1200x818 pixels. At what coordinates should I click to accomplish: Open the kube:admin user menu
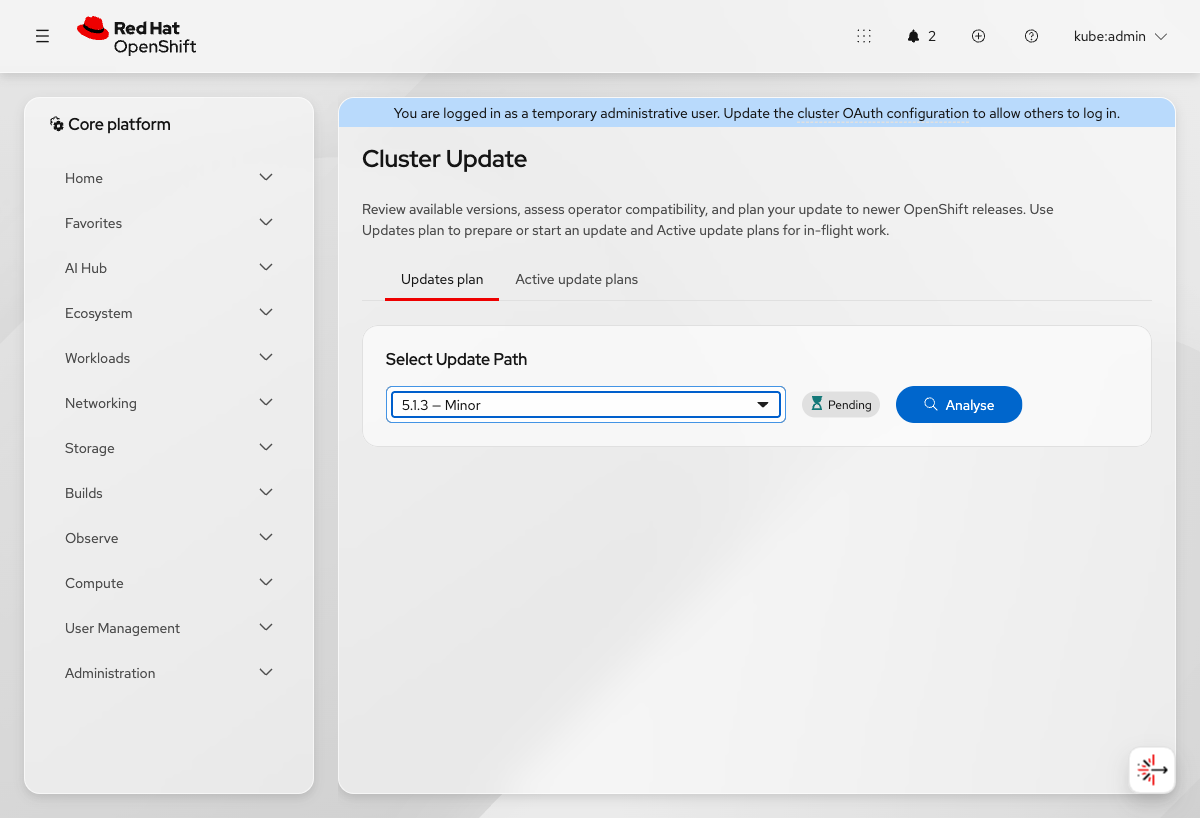(1120, 36)
